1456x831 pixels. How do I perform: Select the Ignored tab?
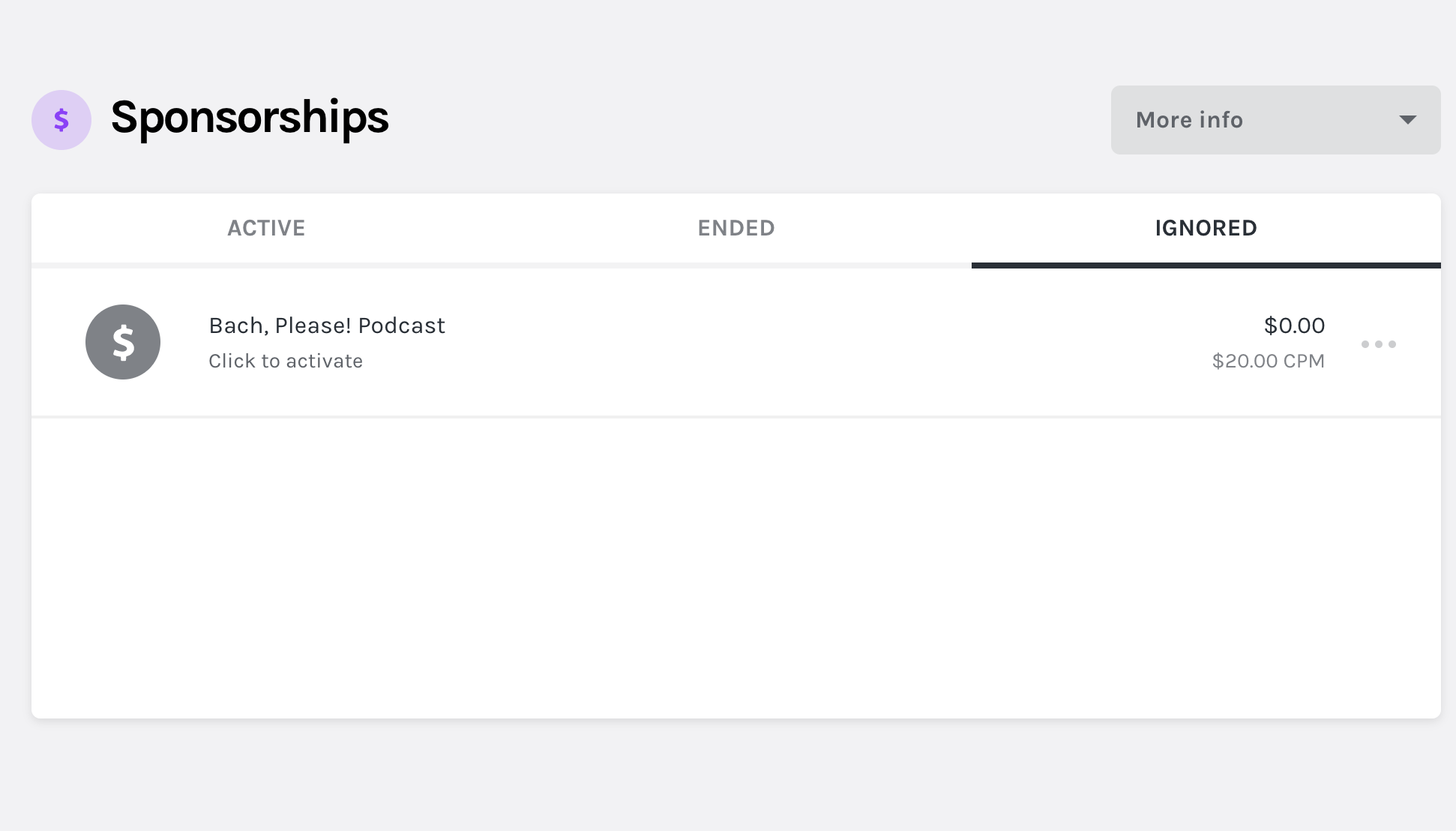(1206, 228)
